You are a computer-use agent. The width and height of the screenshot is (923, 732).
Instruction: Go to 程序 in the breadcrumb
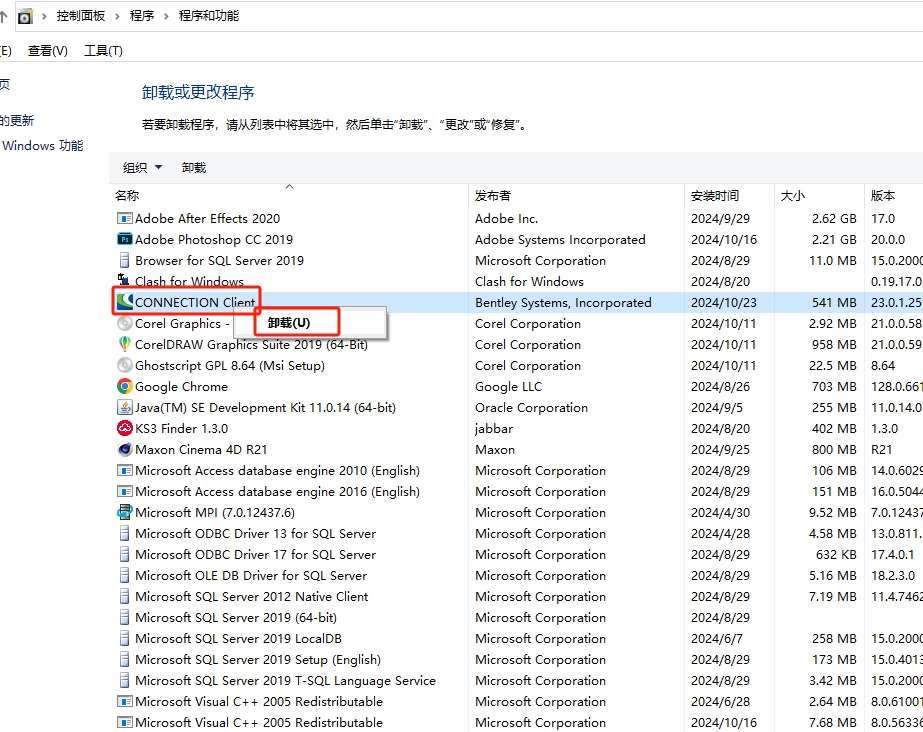coord(142,16)
